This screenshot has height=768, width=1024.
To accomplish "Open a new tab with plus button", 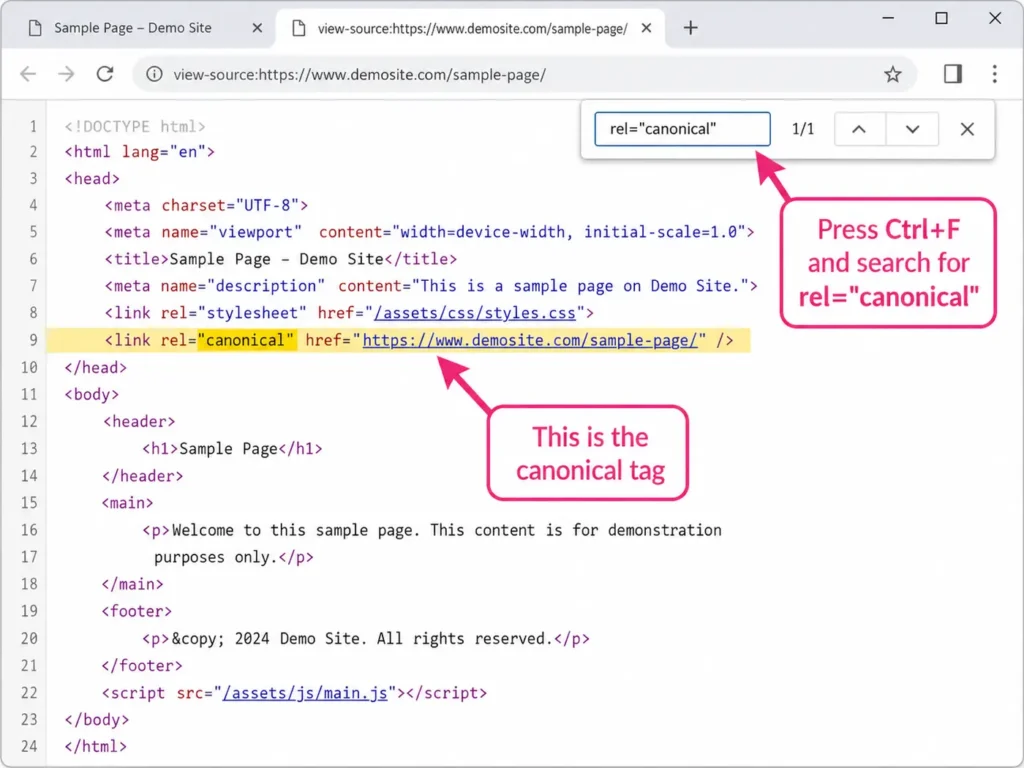I will [x=690, y=27].
